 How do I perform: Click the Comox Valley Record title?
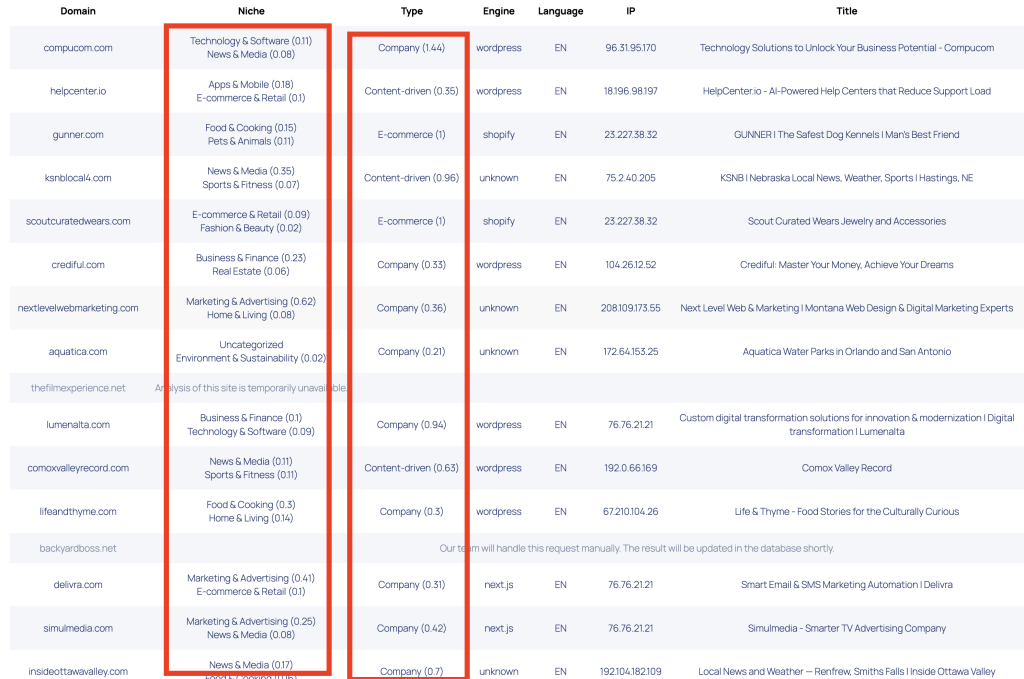pyautogui.click(x=846, y=468)
